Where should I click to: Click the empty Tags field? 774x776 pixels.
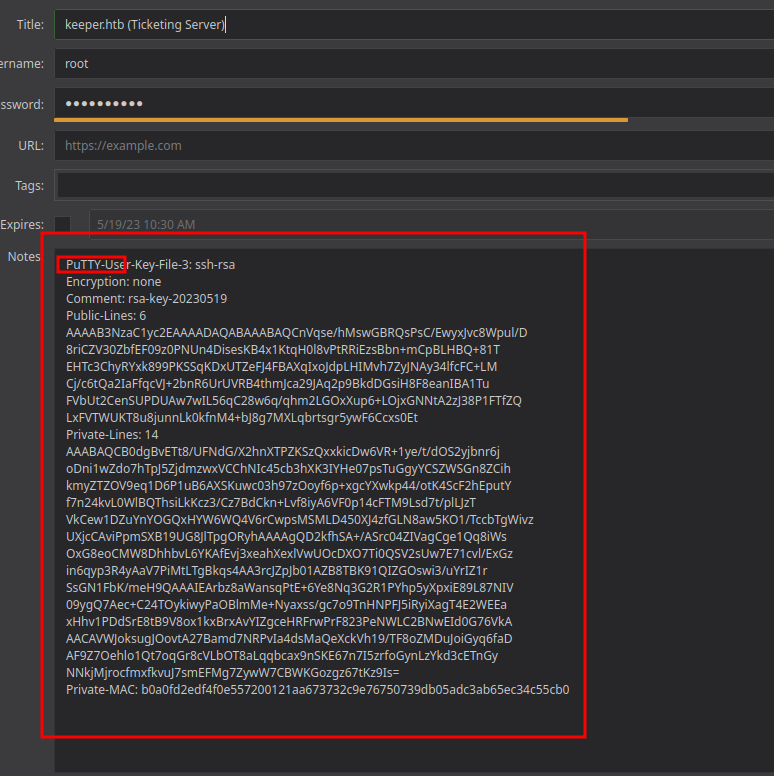(415, 186)
